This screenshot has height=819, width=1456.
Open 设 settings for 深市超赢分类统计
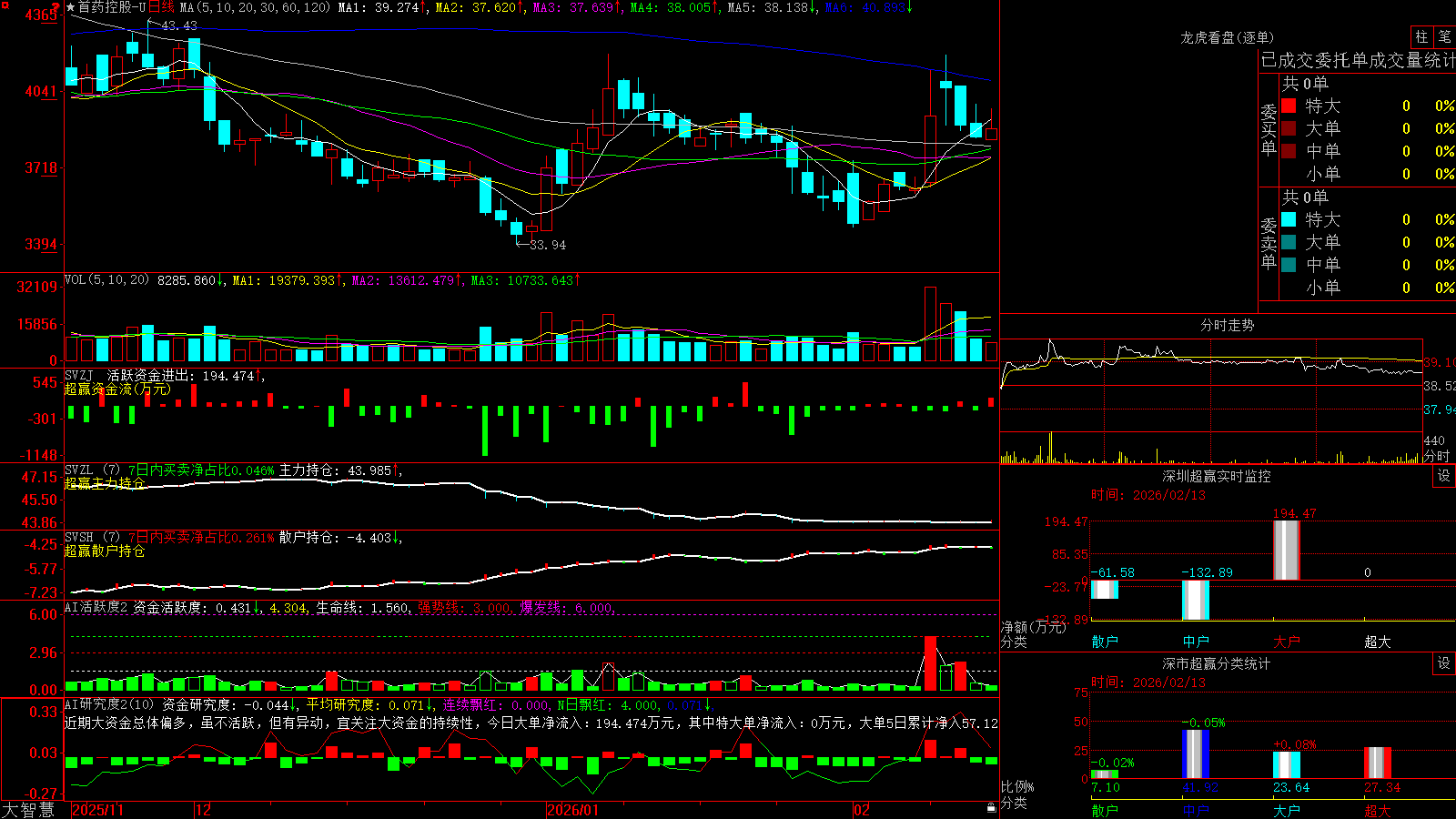click(x=1444, y=663)
